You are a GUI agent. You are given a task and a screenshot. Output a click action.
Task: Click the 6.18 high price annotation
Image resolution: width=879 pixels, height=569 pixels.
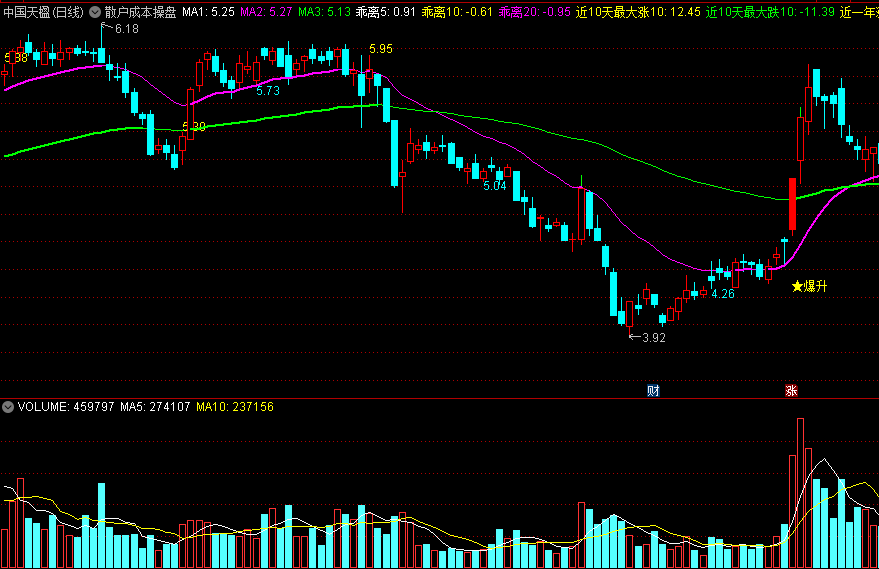[127, 29]
